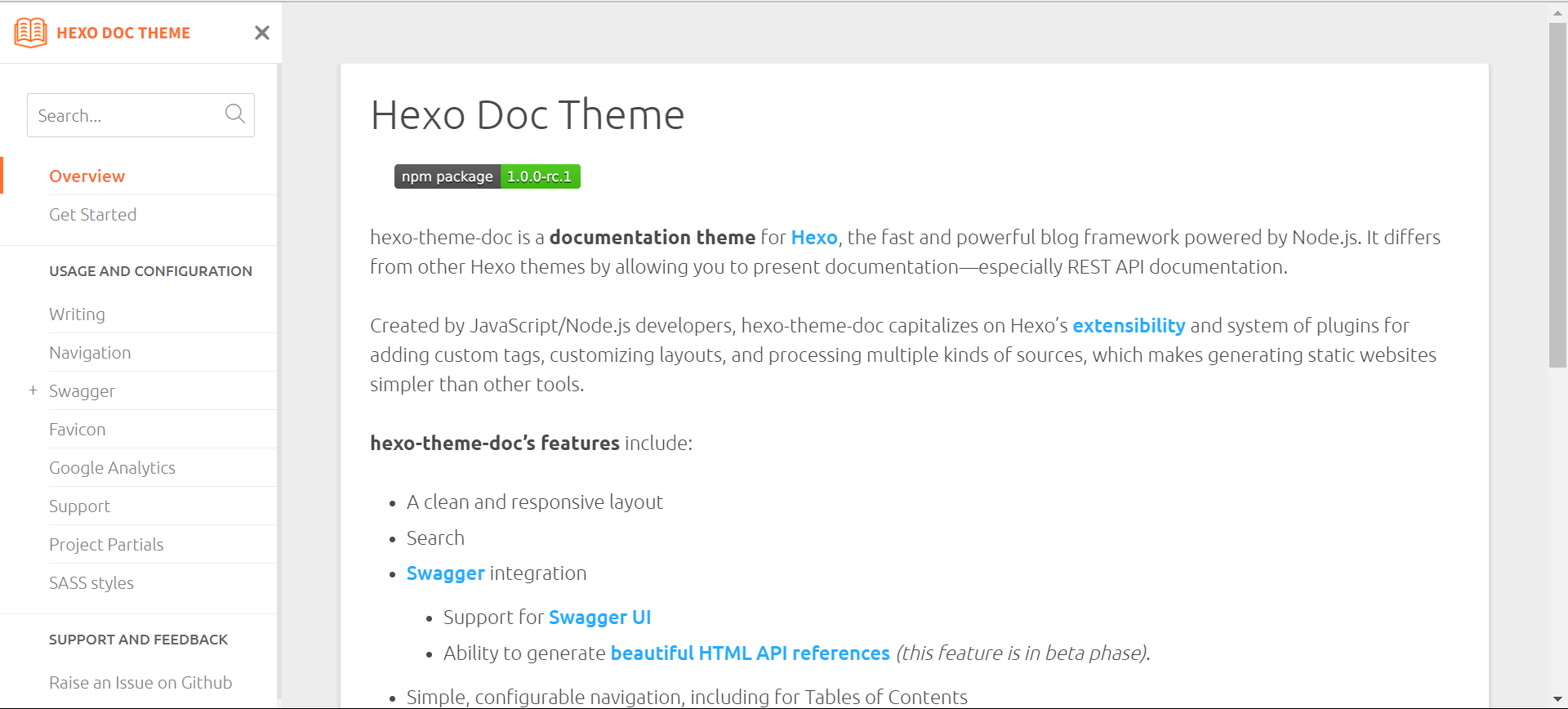Open the extensibility hyperlink
1568x709 pixels.
(x=1128, y=326)
